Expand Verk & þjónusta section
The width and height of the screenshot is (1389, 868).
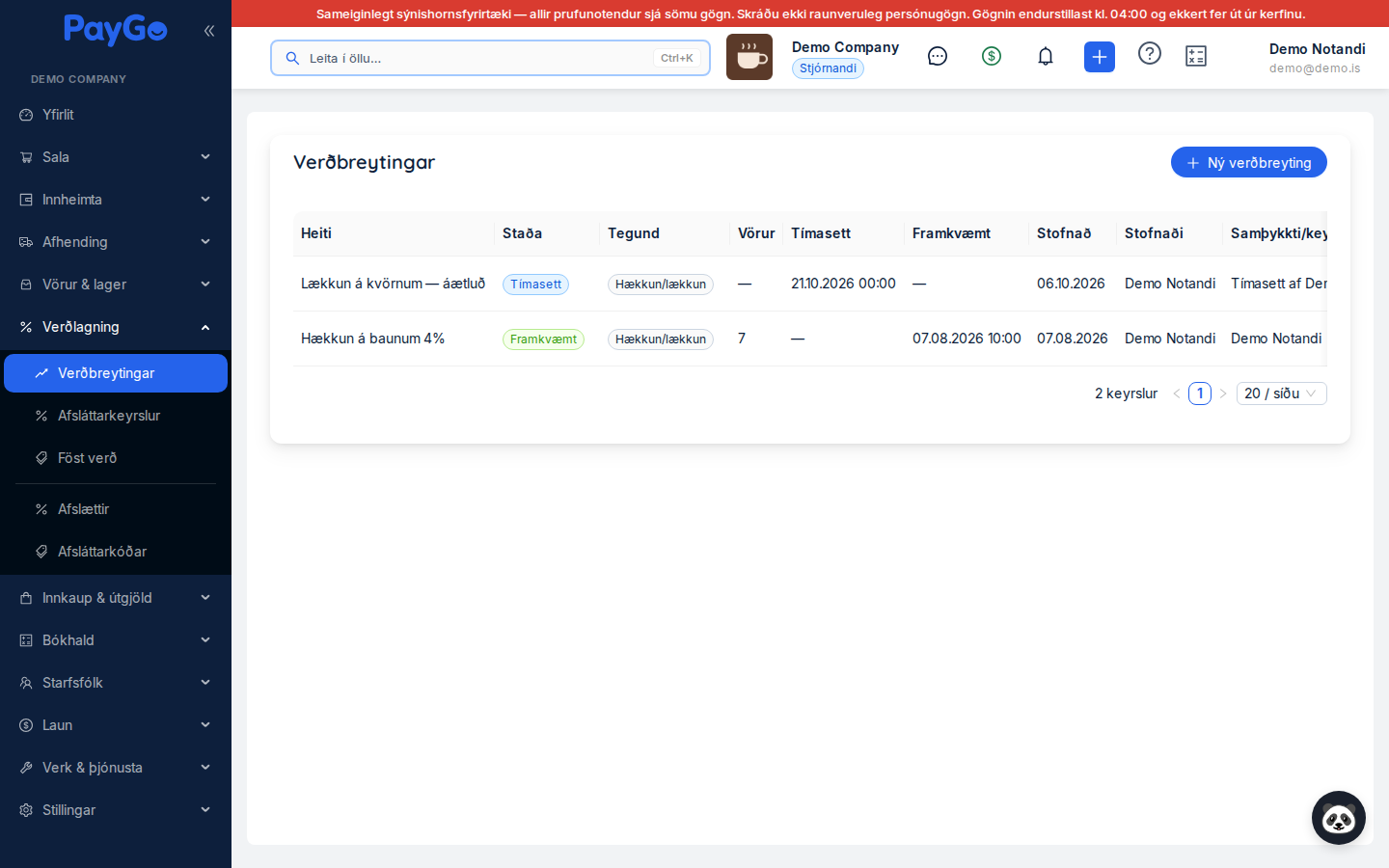[x=116, y=768]
